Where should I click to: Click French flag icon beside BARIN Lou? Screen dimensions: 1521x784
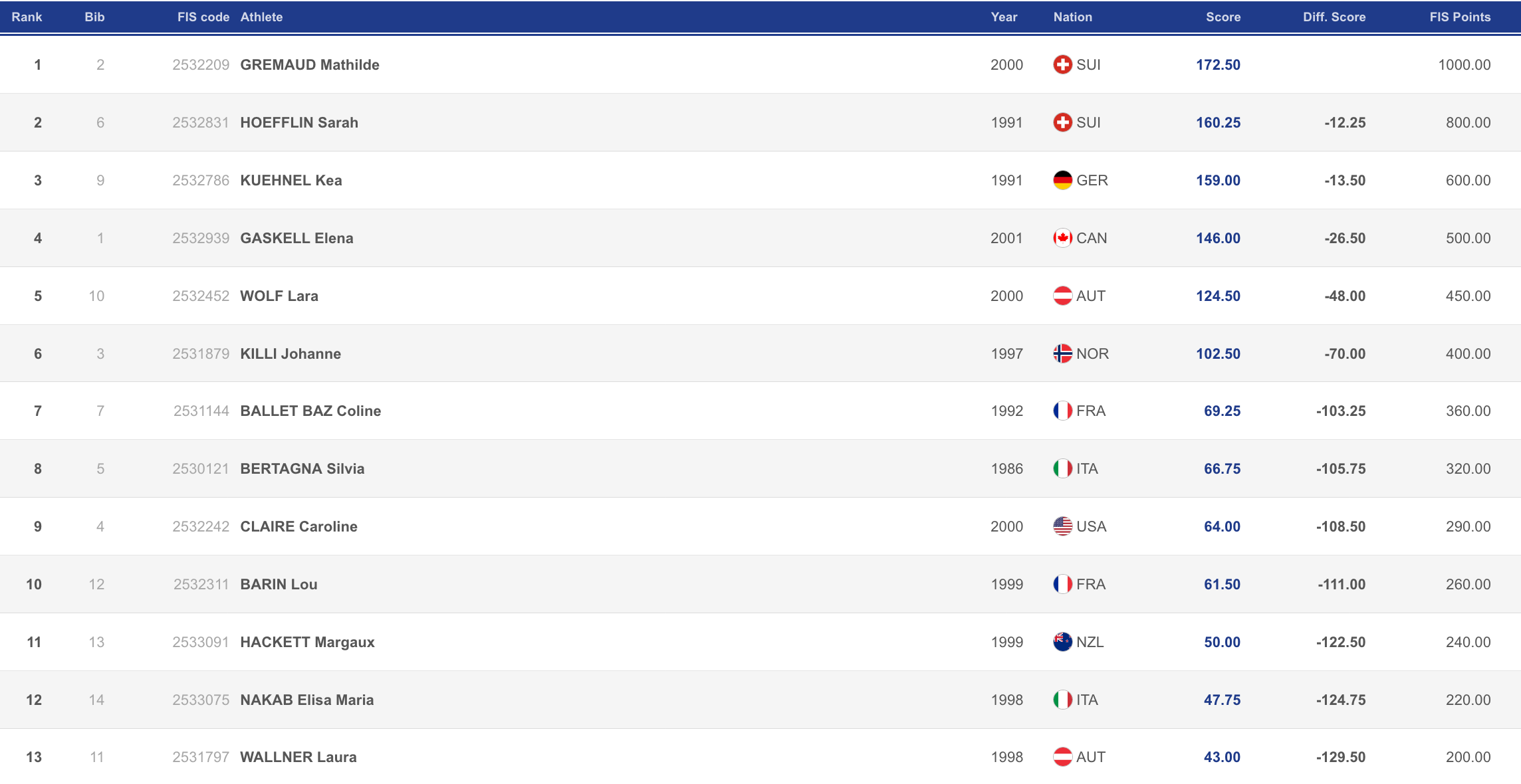tap(1062, 584)
